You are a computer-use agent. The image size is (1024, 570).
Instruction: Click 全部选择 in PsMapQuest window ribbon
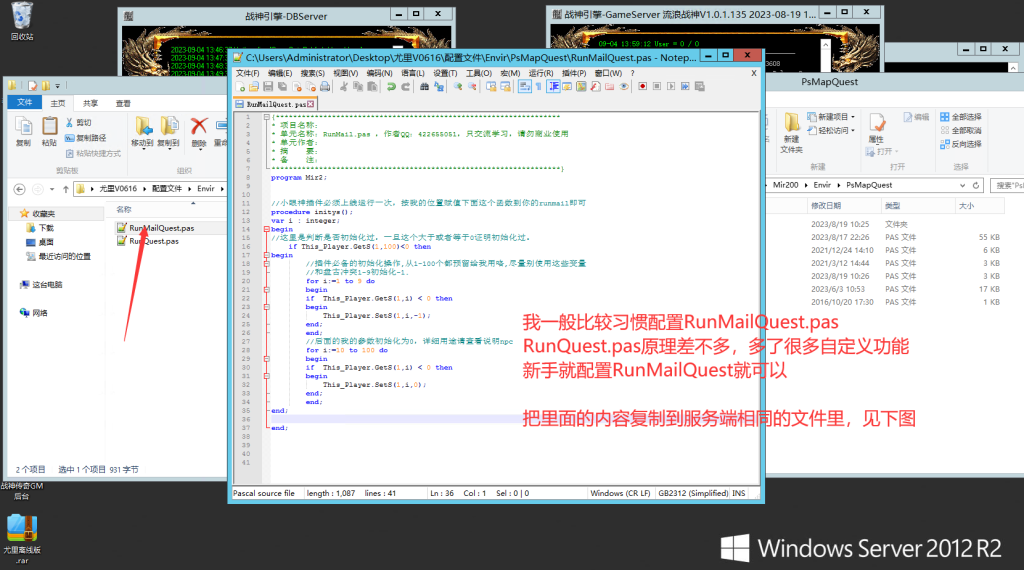click(x=961, y=117)
